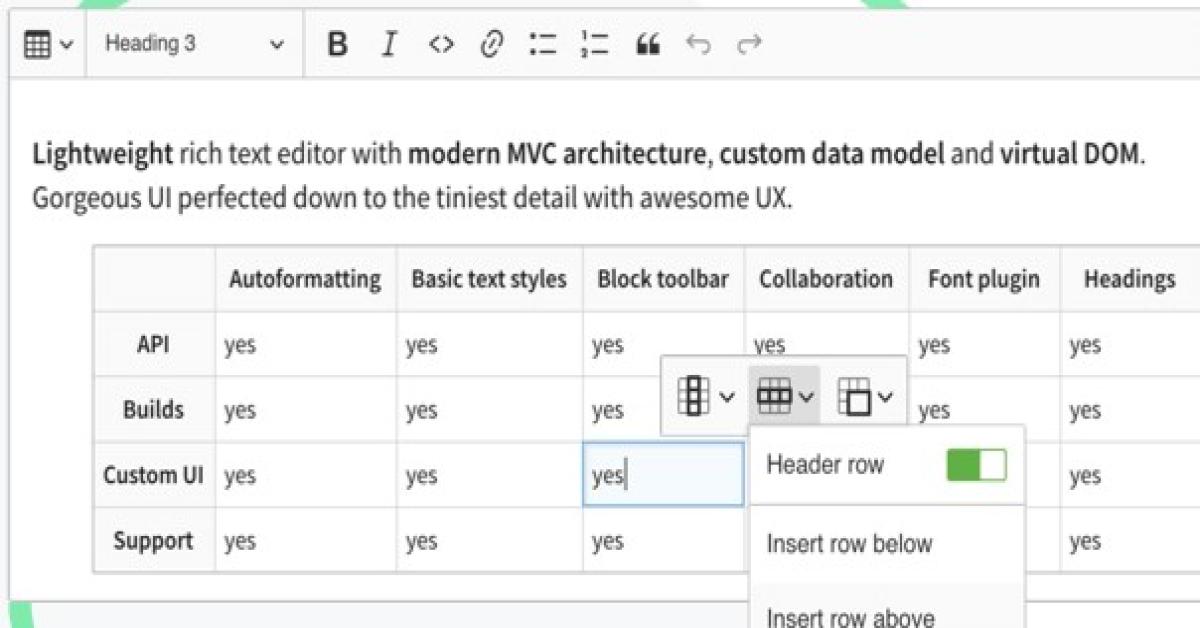Screen dimensions: 1200x628
Task: Create a numbered list
Action: 595,44
